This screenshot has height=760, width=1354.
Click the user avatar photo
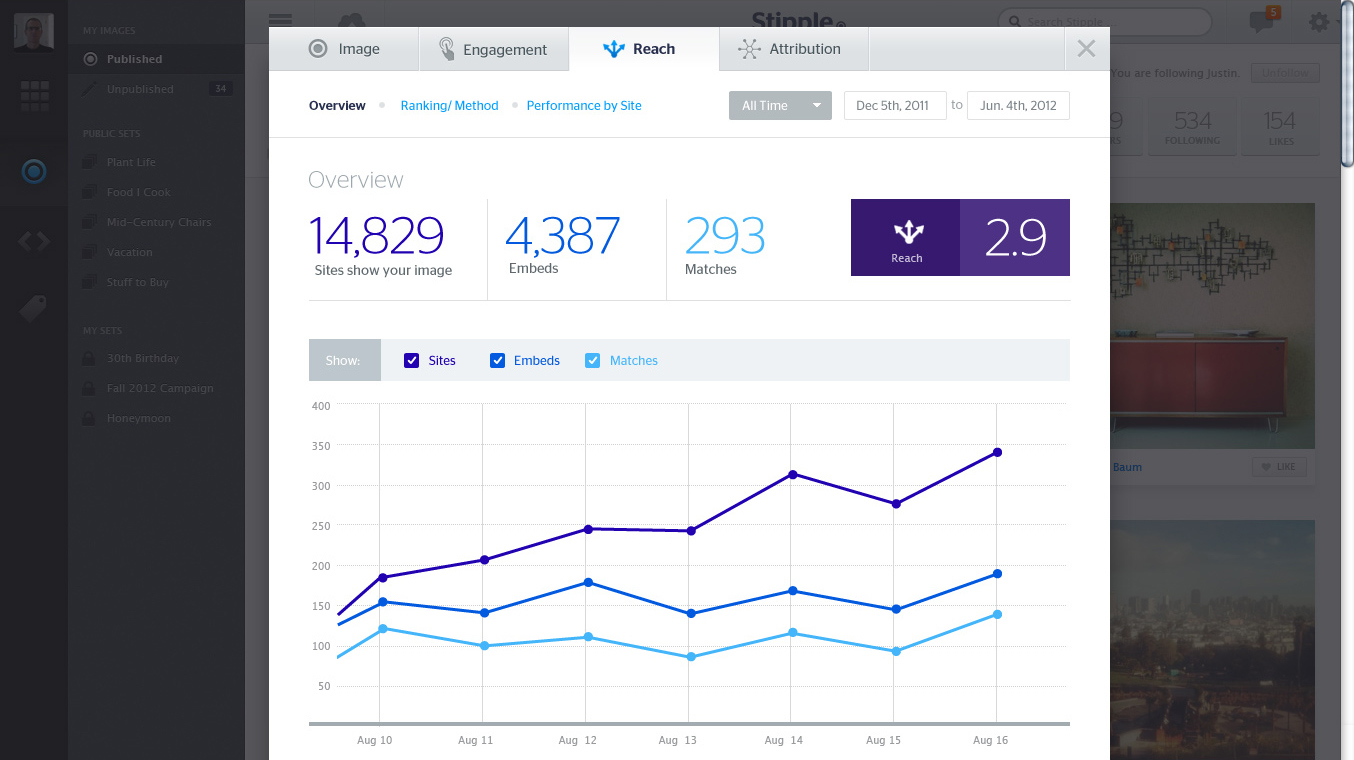click(34, 32)
